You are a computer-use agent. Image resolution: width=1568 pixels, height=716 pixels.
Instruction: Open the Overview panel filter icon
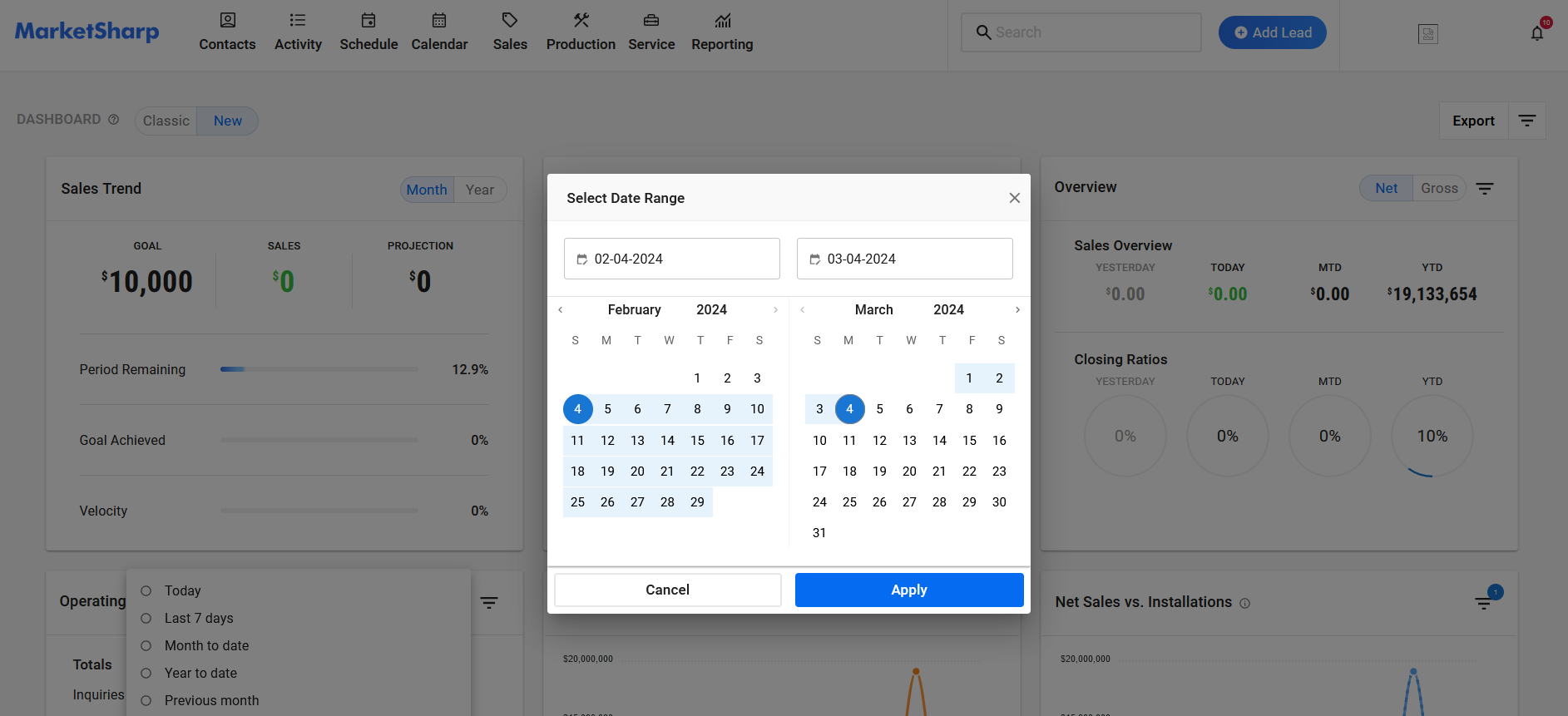click(1485, 189)
